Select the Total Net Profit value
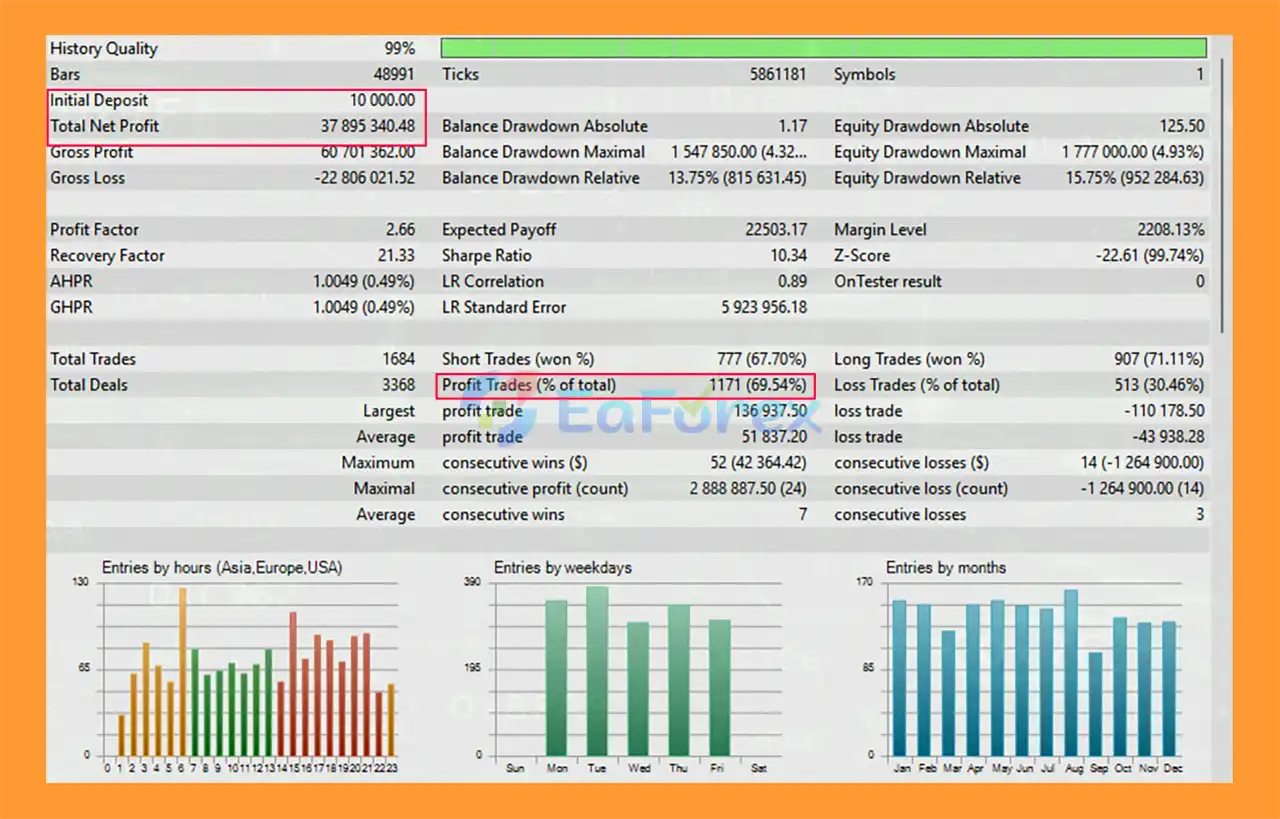 (368, 126)
